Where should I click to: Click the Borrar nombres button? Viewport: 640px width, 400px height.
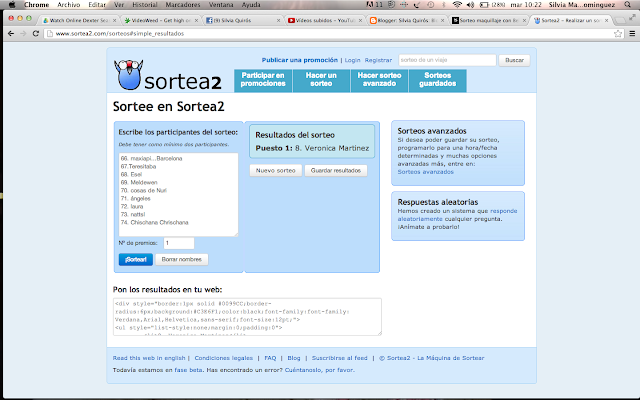(182, 259)
